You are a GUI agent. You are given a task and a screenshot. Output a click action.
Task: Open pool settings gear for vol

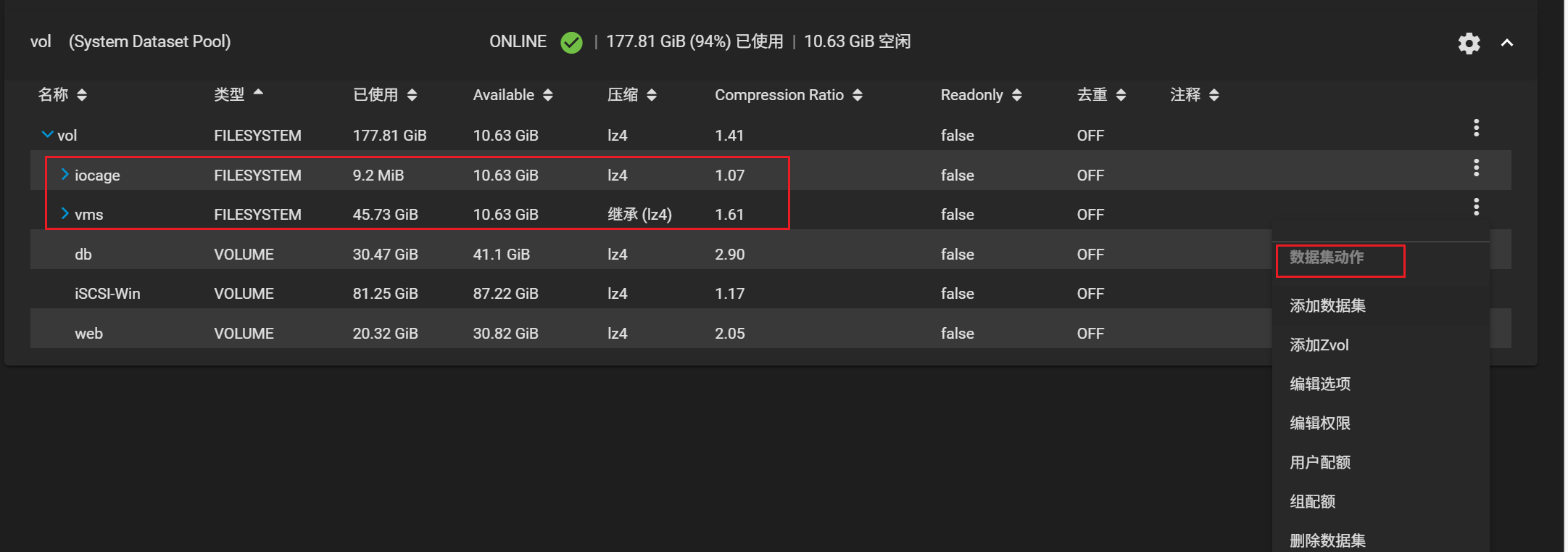[1469, 44]
